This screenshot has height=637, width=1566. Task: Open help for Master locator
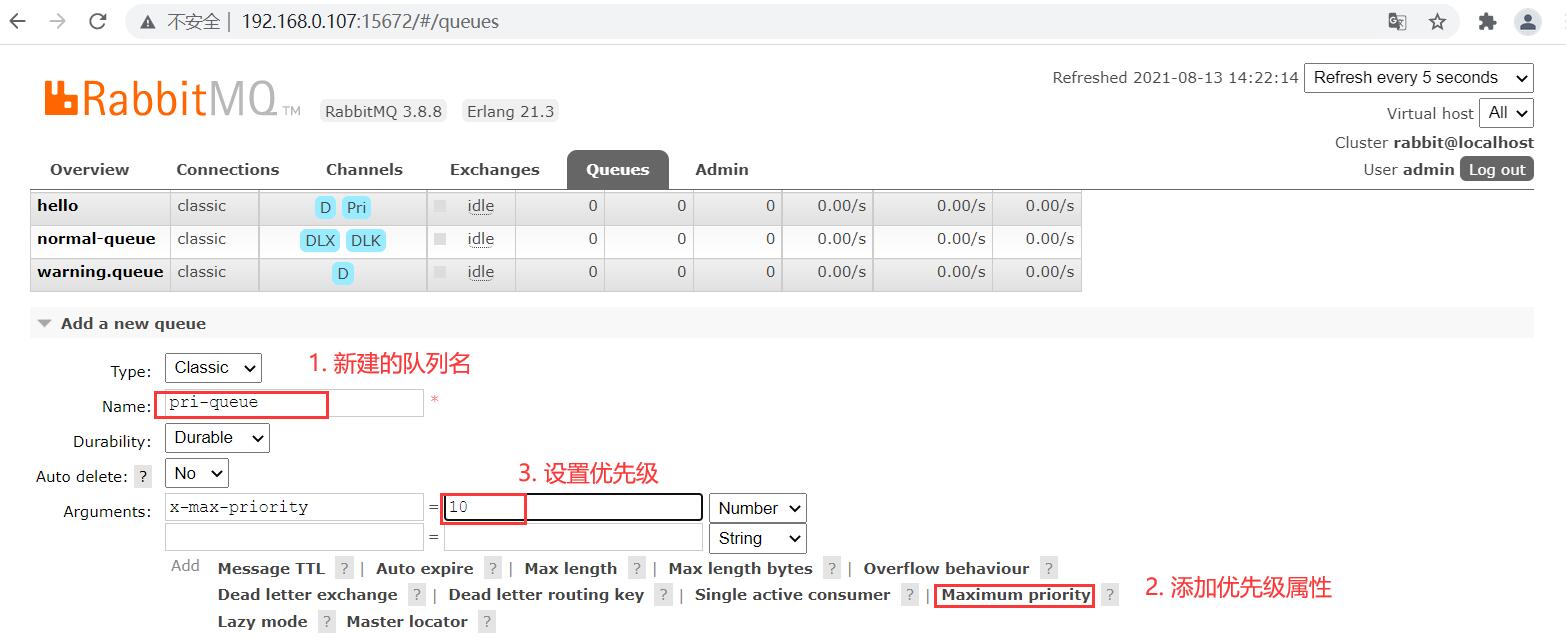click(486, 621)
